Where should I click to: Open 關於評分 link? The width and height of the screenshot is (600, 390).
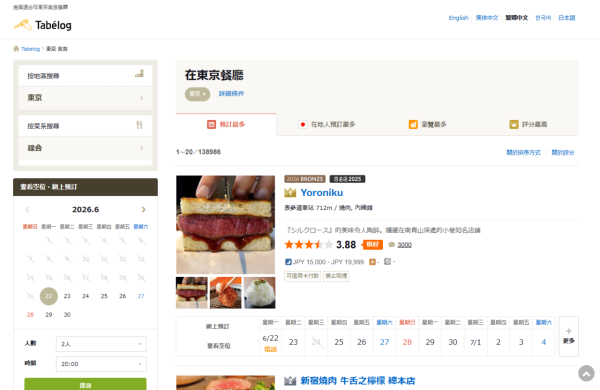pos(562,152)
